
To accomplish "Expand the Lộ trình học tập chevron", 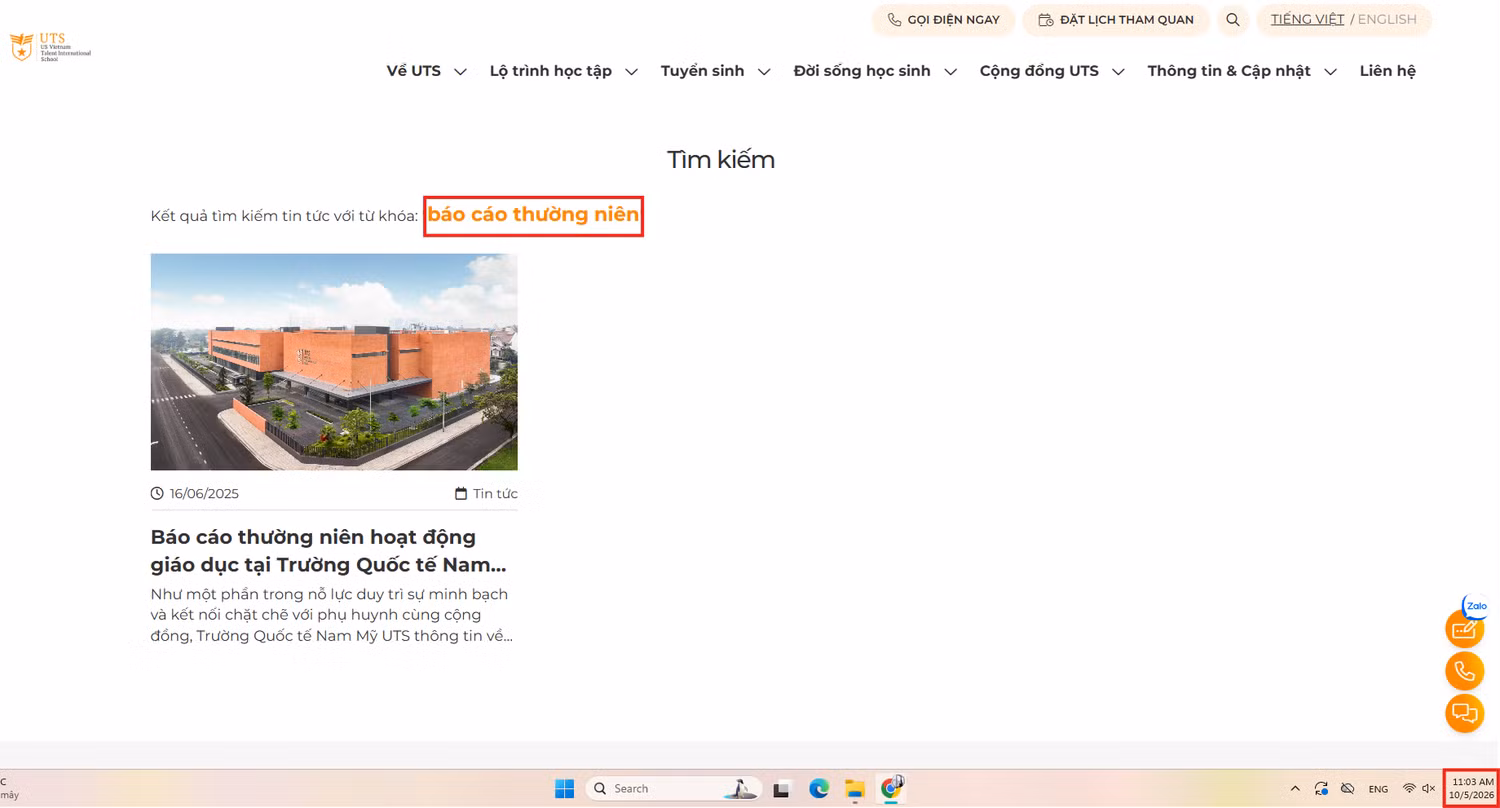I will pos(631,72).
